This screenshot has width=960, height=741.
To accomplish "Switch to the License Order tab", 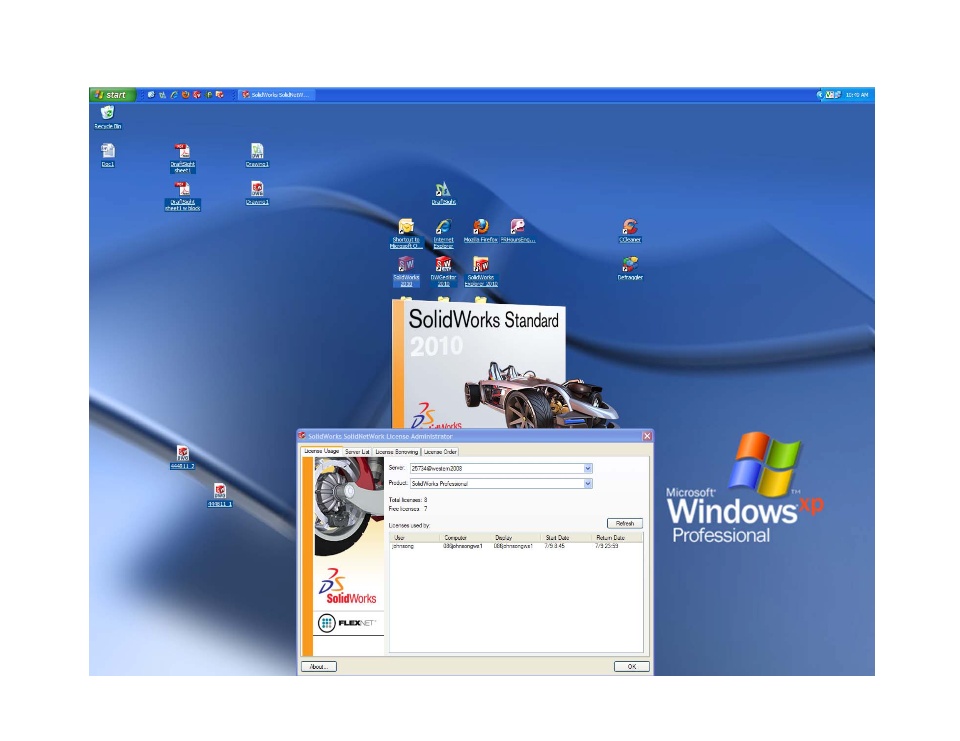I will (440, 452).
